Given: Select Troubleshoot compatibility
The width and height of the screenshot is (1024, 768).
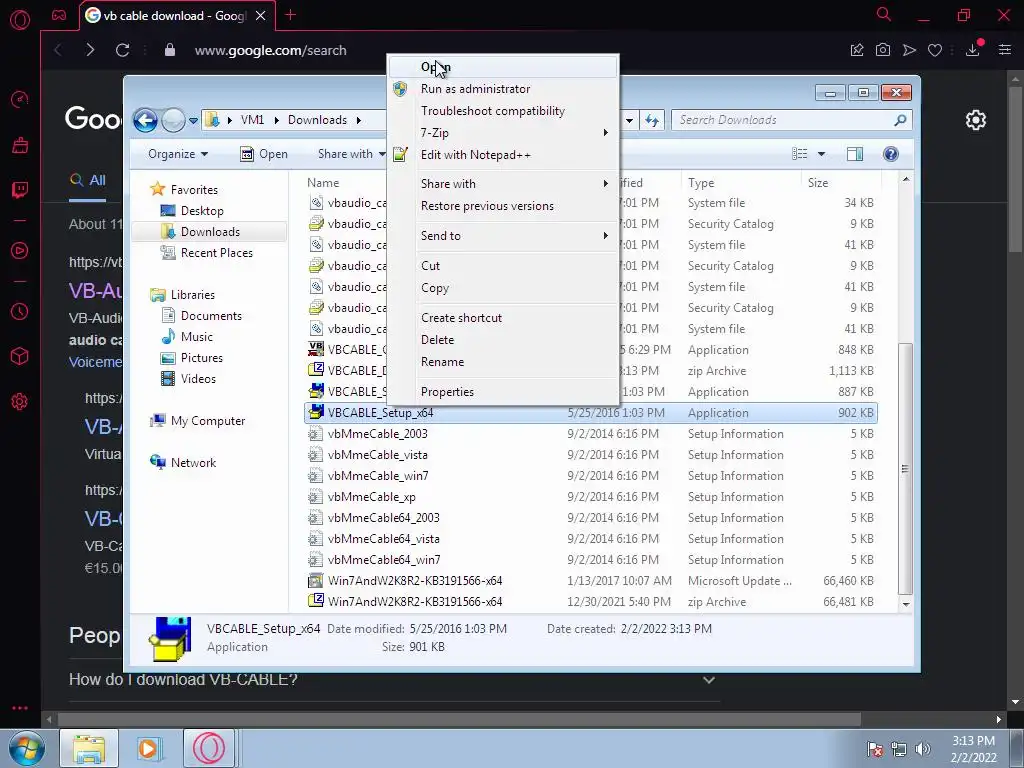Looking at the screenshot, I should tap(504, 111).
